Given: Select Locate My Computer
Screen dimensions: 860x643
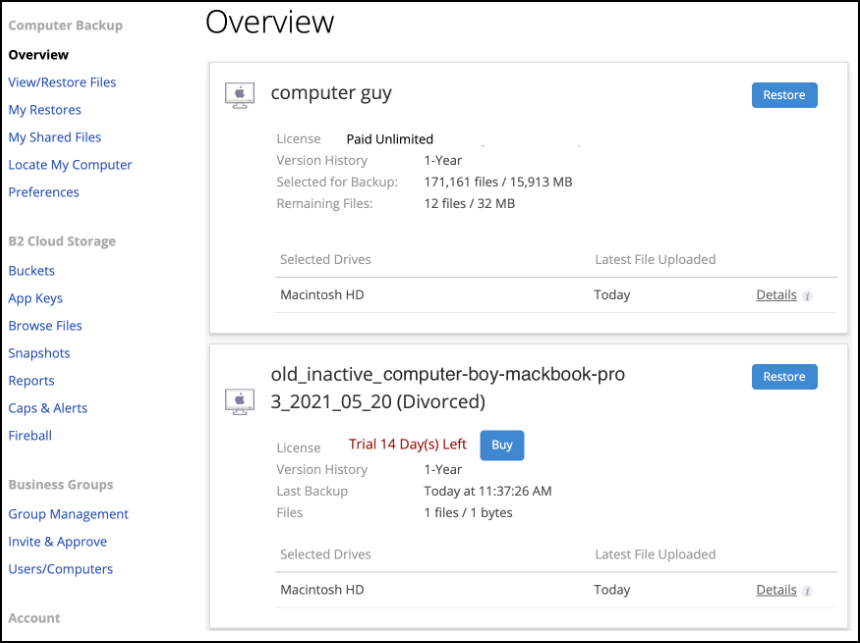Looking at the screenshot, I should coord(70,165).
